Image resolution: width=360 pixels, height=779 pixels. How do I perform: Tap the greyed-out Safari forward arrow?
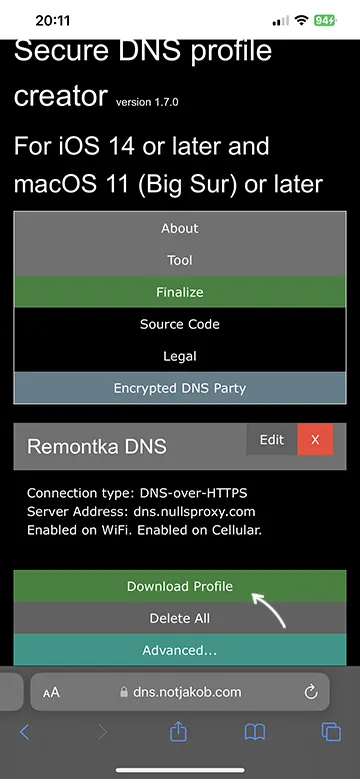click(x=102, y=731)
